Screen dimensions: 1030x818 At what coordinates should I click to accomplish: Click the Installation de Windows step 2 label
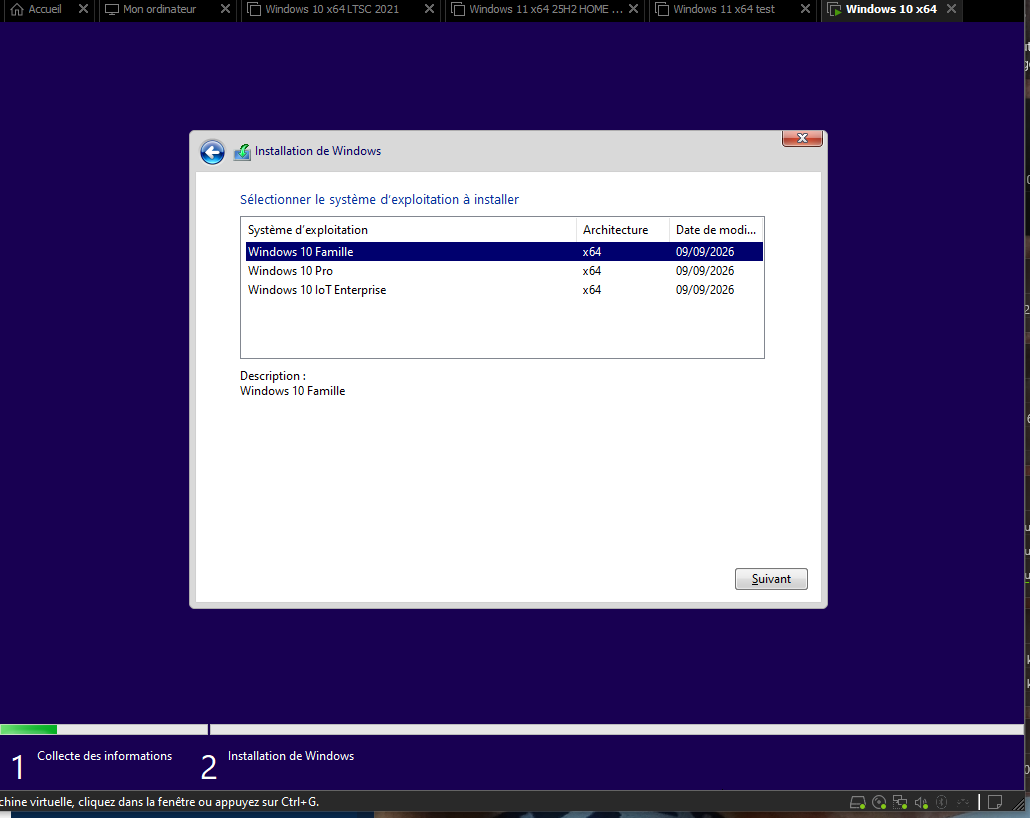coord(291,756)
